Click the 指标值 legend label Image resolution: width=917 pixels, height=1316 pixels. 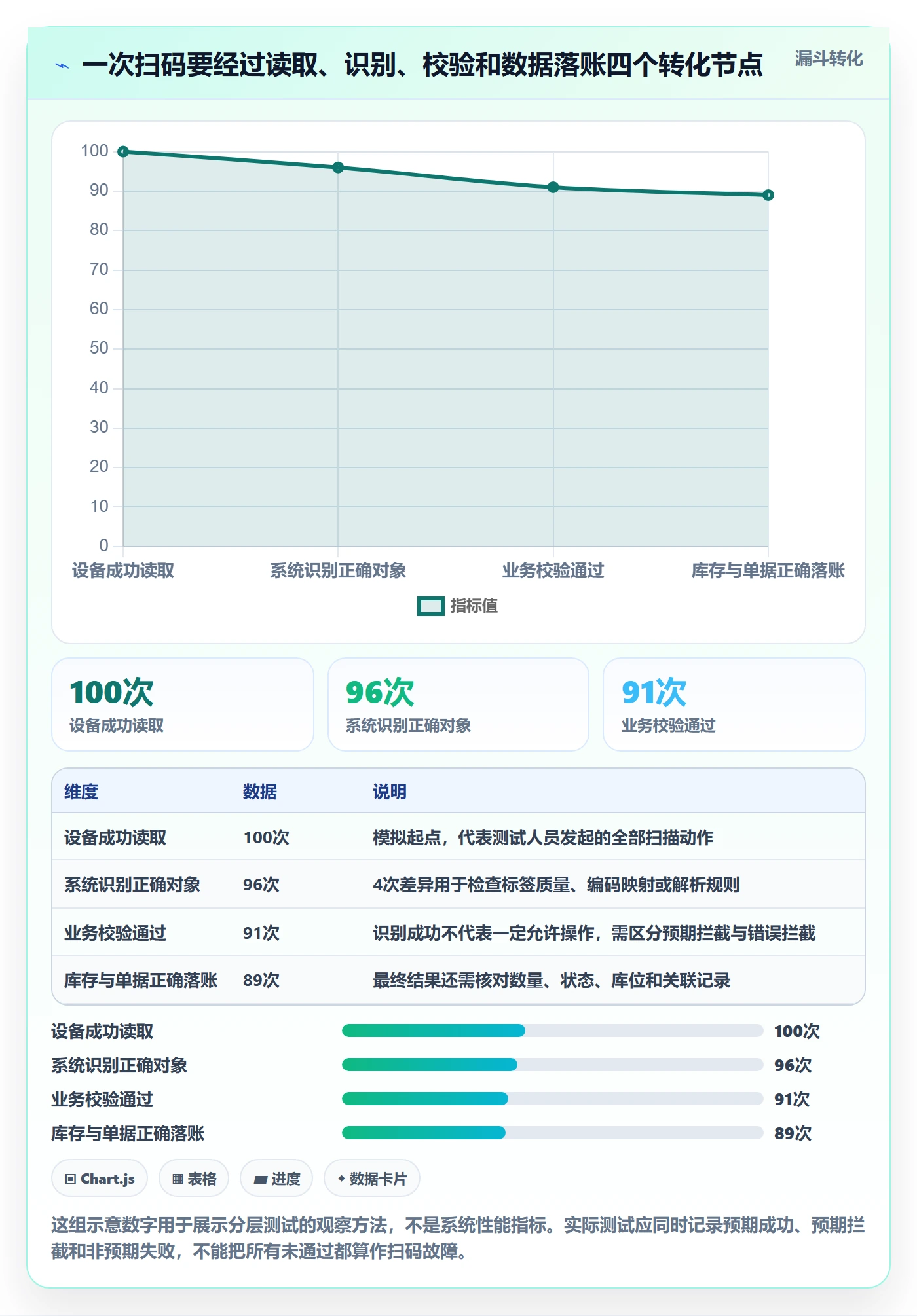474,606
